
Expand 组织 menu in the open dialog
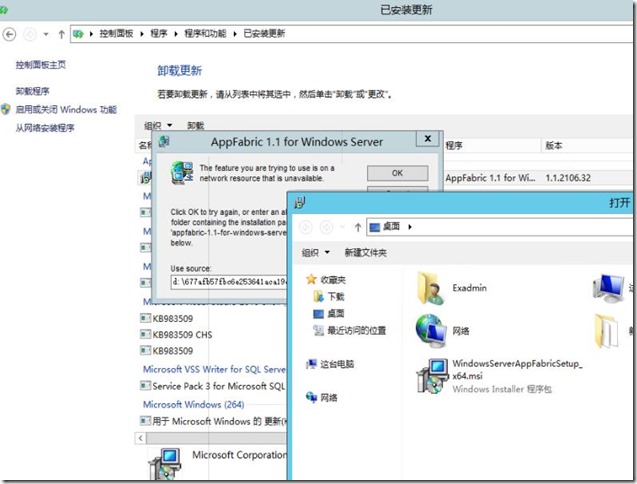[316, 253]
